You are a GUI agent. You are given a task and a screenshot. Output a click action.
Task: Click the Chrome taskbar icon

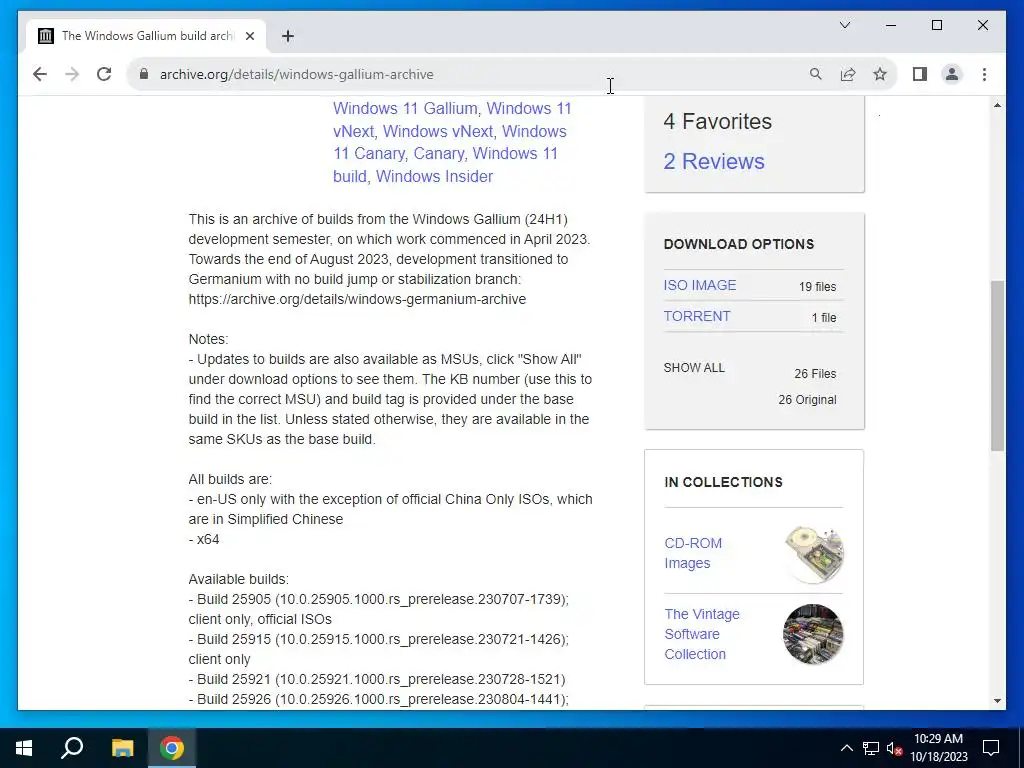(172, 748)
